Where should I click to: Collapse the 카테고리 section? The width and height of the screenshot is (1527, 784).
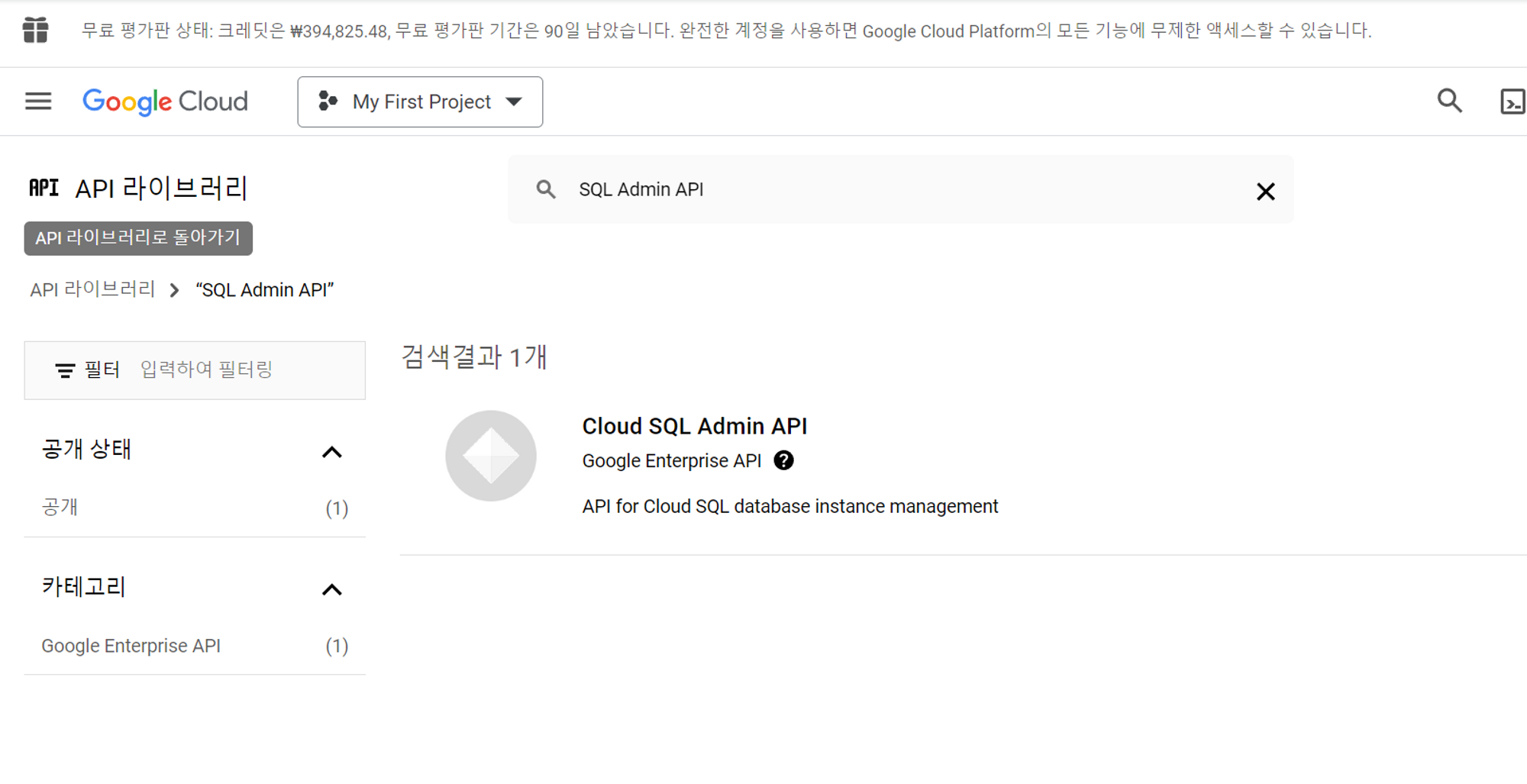click(331, 589)
